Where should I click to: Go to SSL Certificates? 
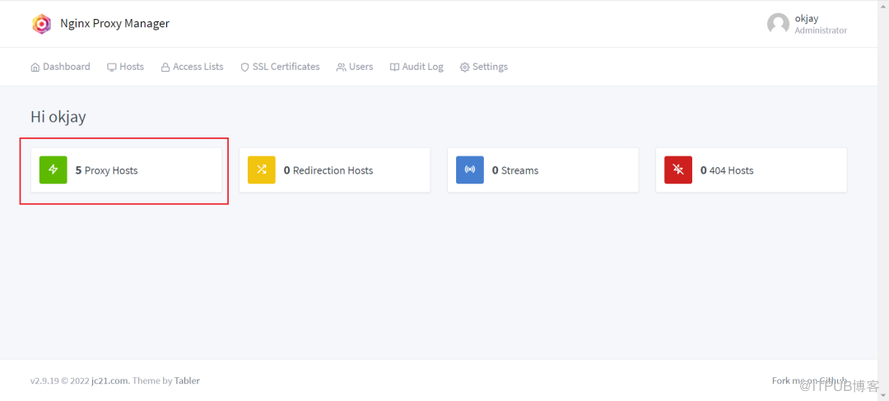280,67
